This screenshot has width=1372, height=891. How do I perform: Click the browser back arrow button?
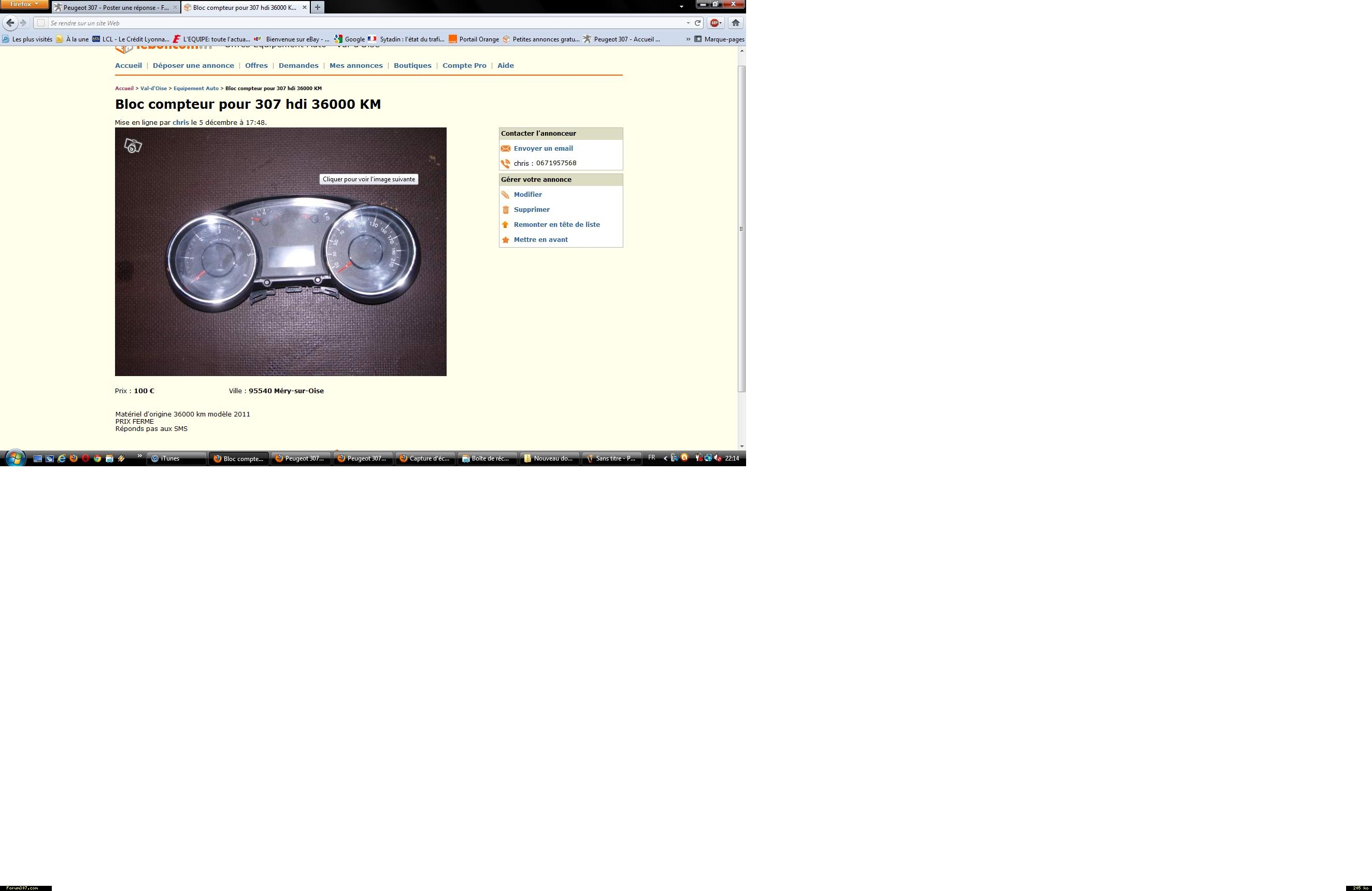10,23
